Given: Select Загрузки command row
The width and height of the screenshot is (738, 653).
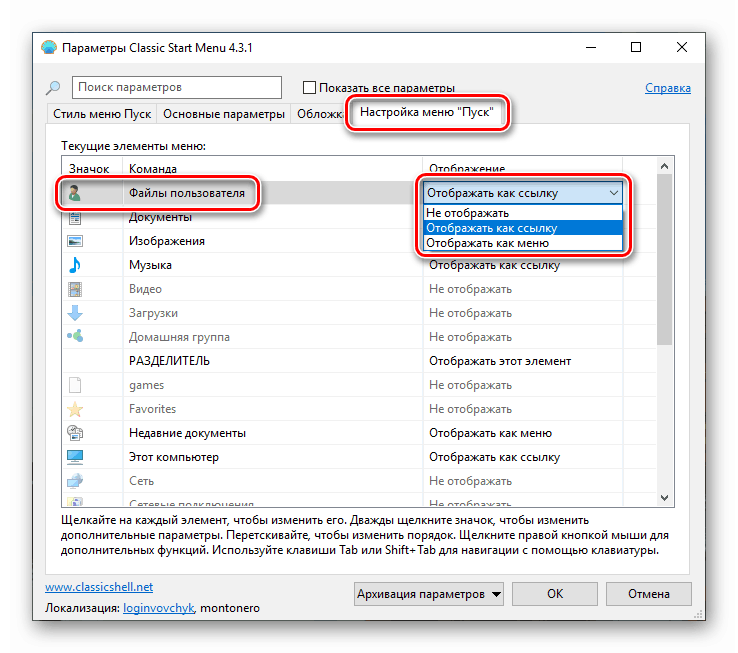Looking at the screenshot, I should (x=153, y=313).
